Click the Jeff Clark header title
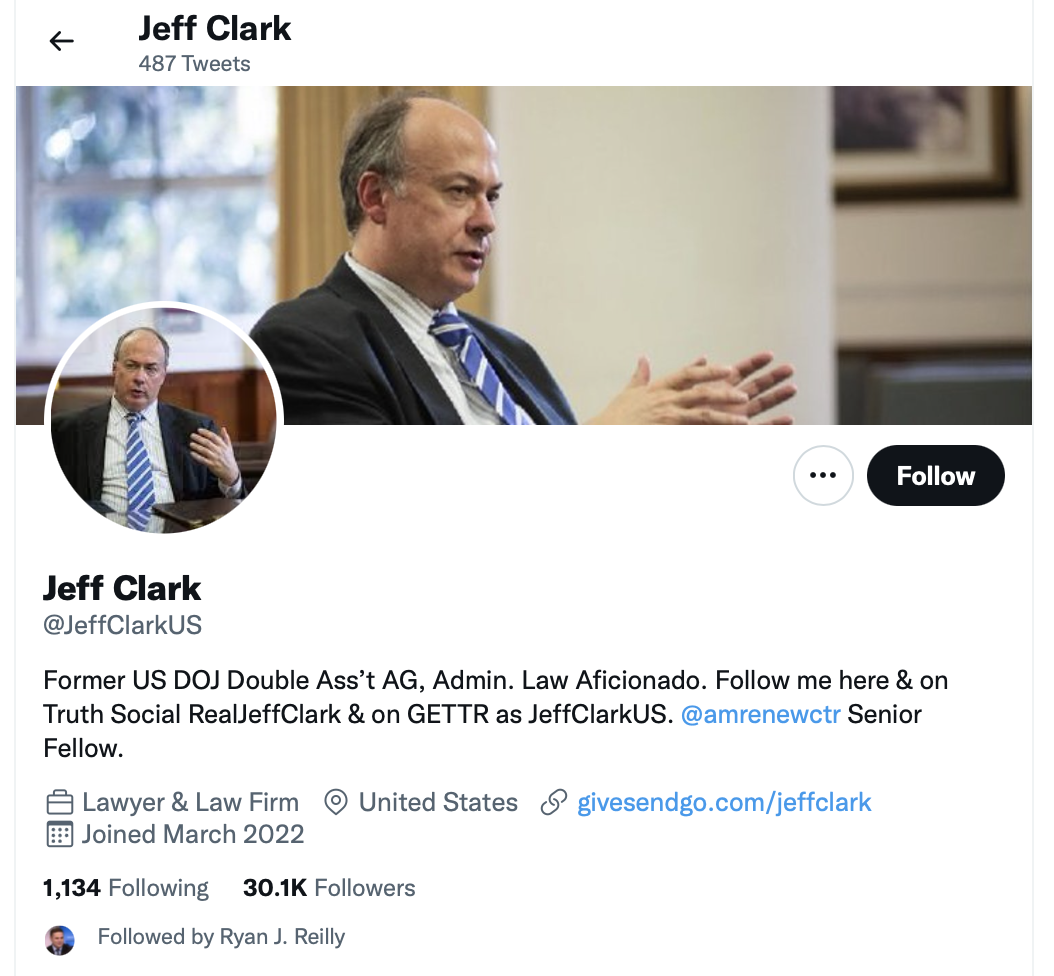This screenshot has height=976, width=1054. (x=214, y=29)
